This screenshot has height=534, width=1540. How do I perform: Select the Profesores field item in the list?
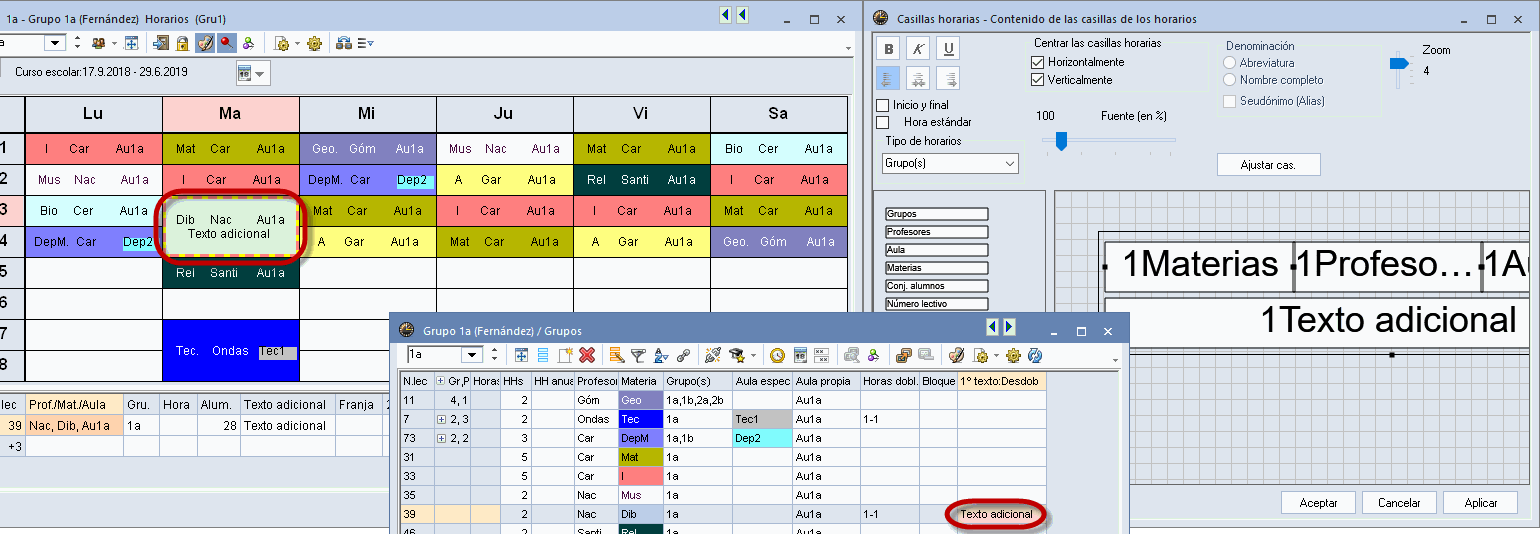(x=936, y=232)
